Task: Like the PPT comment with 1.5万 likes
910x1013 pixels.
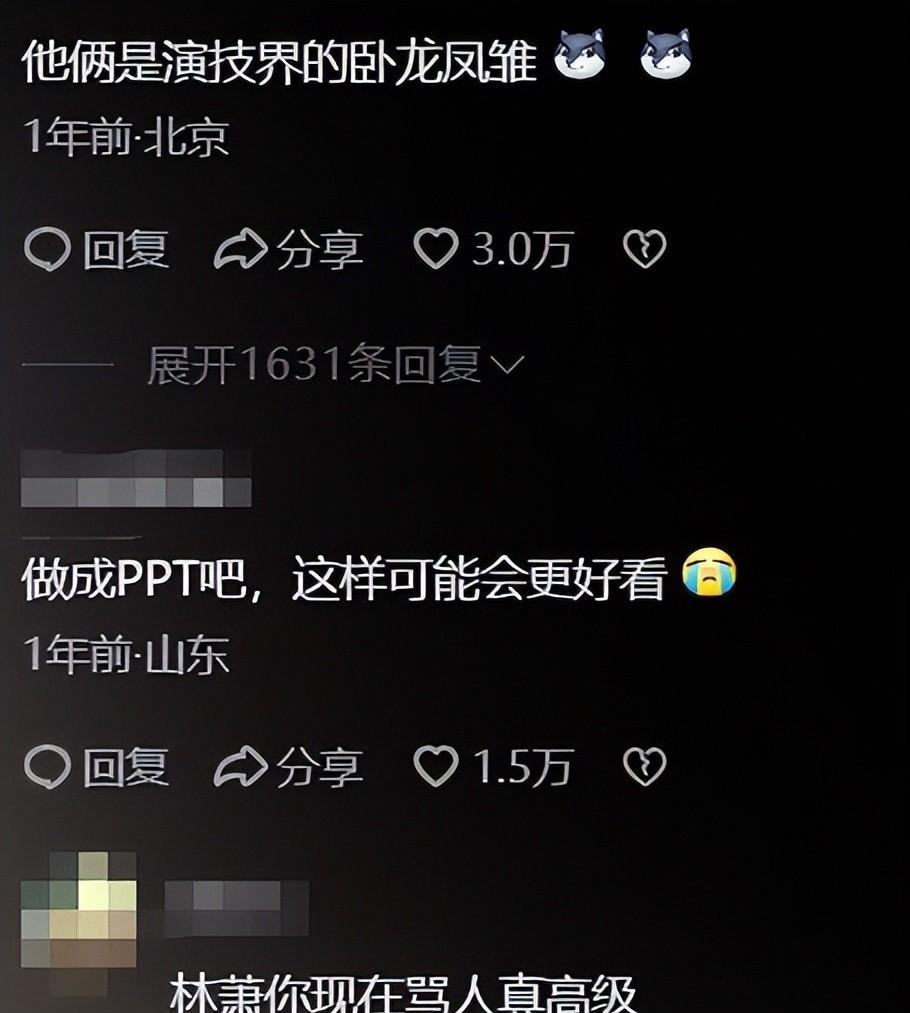Action: point(436,766)
